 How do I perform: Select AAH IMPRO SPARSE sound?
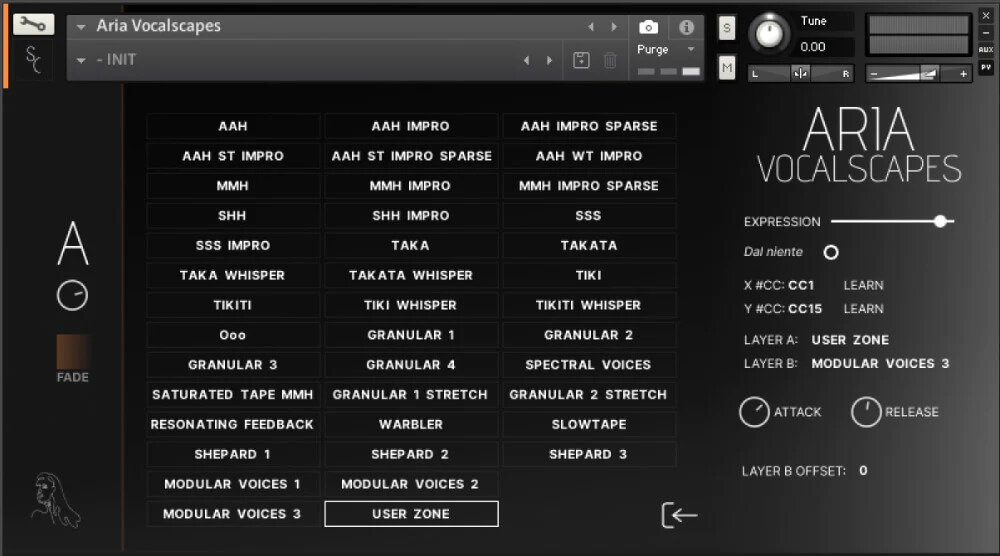coord(589,126)
